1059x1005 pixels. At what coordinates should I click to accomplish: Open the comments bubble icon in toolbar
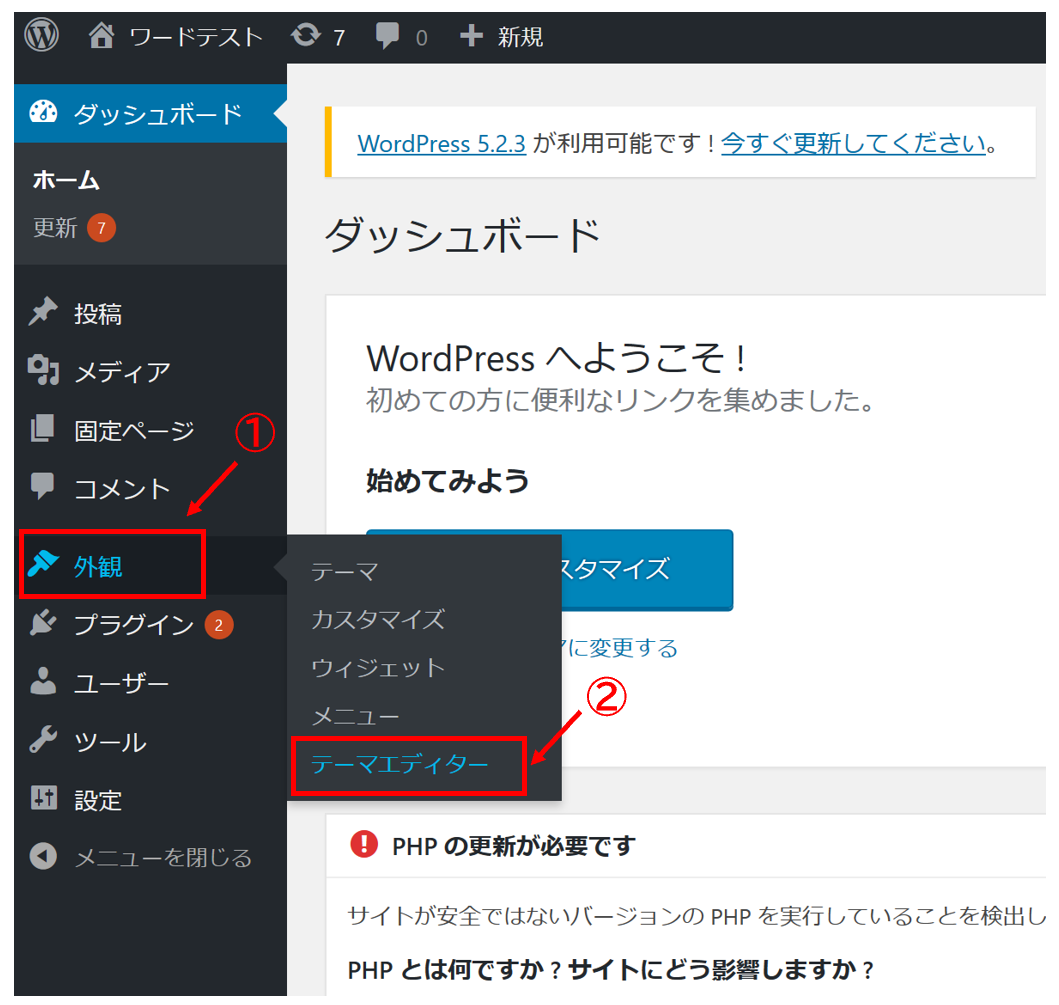(x=388, y=37)
